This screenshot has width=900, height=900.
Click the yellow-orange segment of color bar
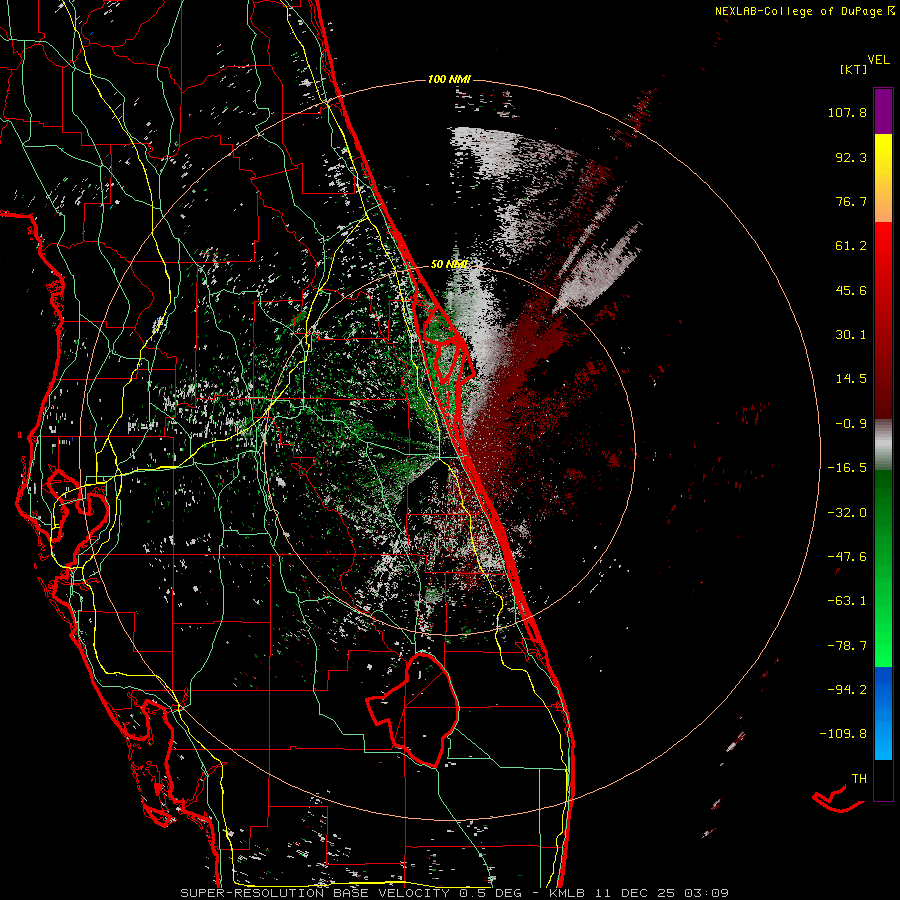(x=883, y=178)
